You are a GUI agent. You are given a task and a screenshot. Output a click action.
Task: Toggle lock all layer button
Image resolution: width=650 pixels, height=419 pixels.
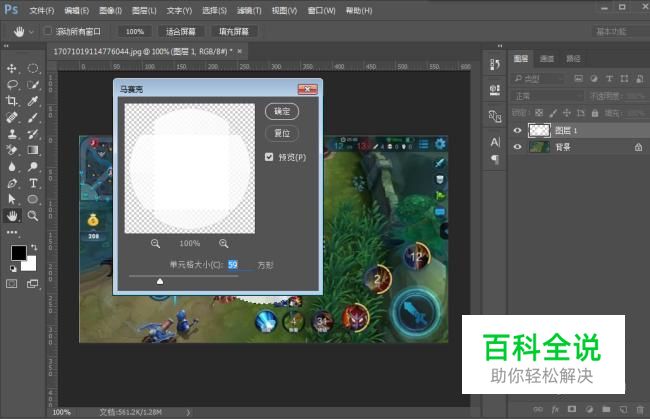tap(595, 113)
